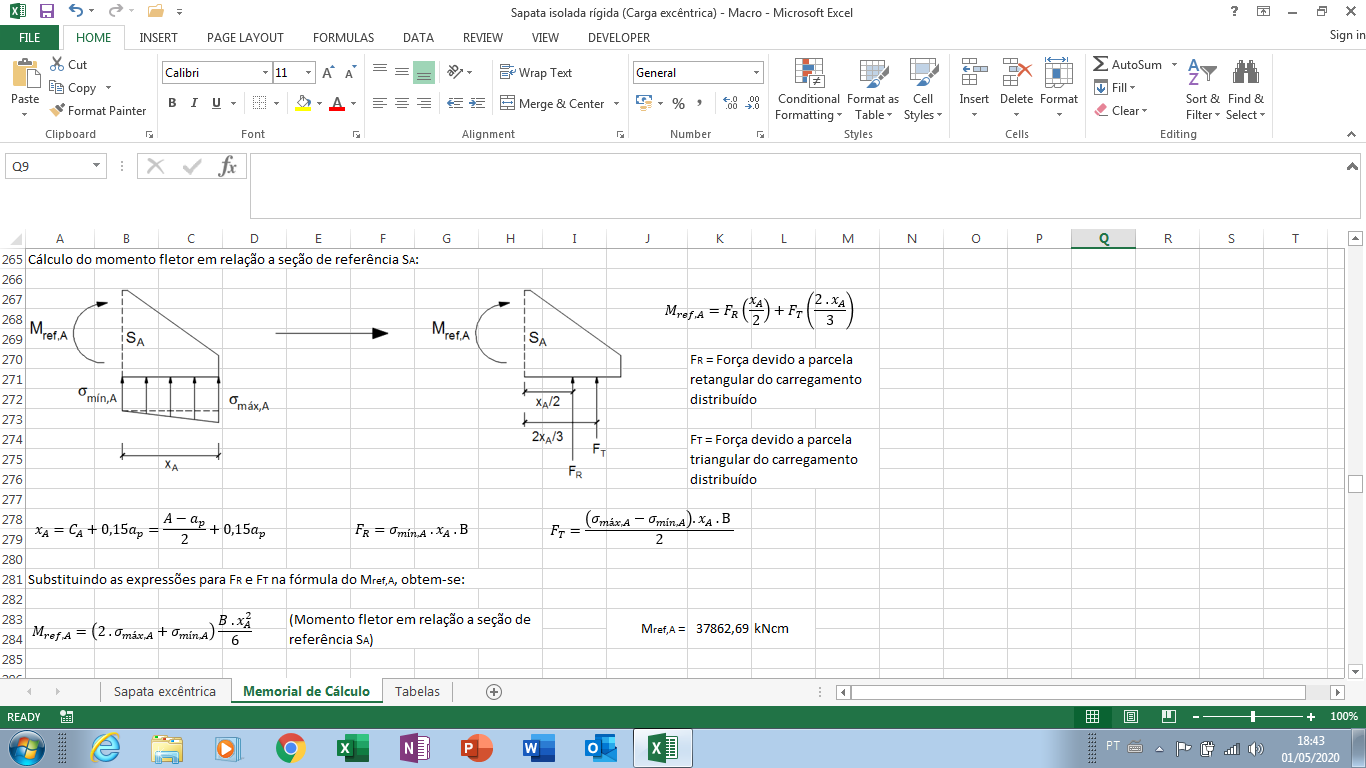
Task: Click the Format Painter brush
Action: [58, 111]
